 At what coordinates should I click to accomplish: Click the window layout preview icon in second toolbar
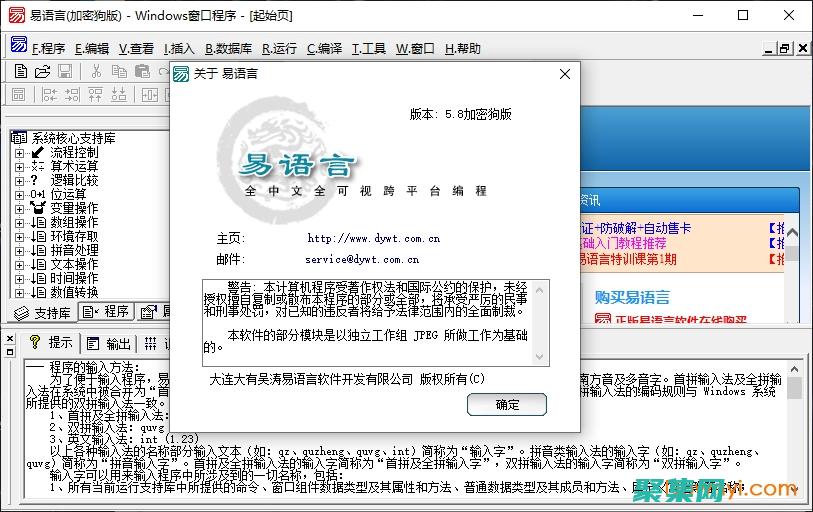(x=19, y=94)
